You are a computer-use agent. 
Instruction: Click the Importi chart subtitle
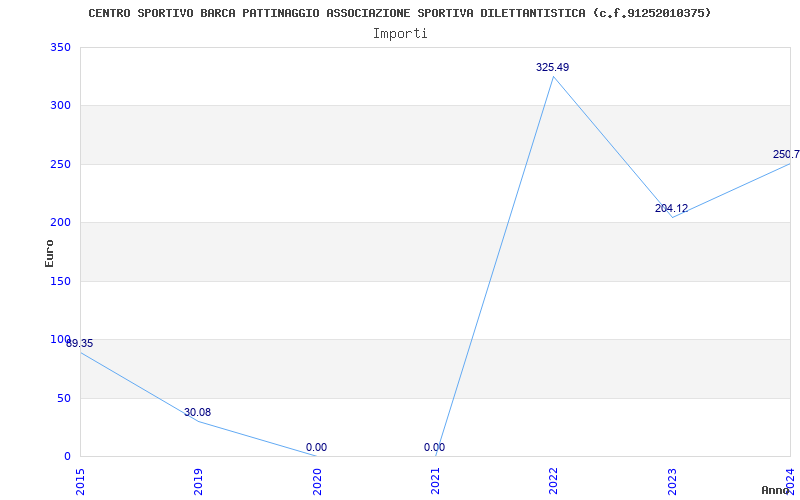(x=400, y=34)
